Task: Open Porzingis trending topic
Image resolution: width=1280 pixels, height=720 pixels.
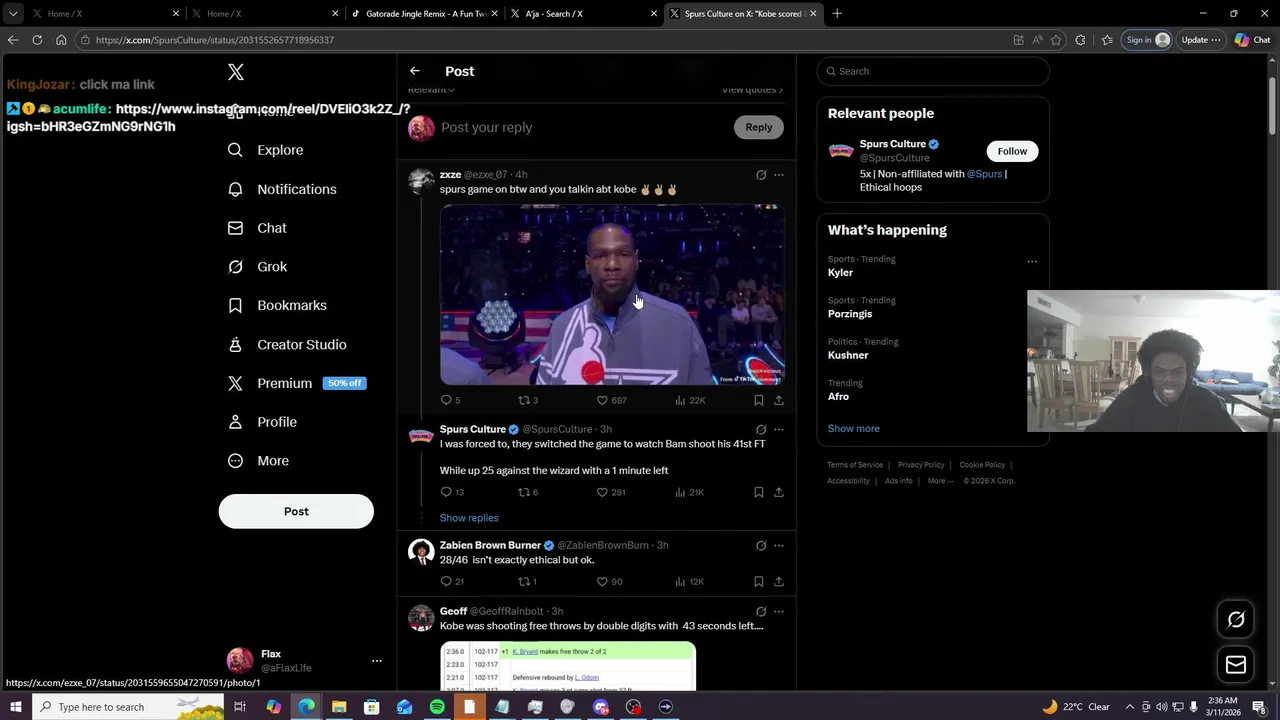Action: click(x=850, y=314)
